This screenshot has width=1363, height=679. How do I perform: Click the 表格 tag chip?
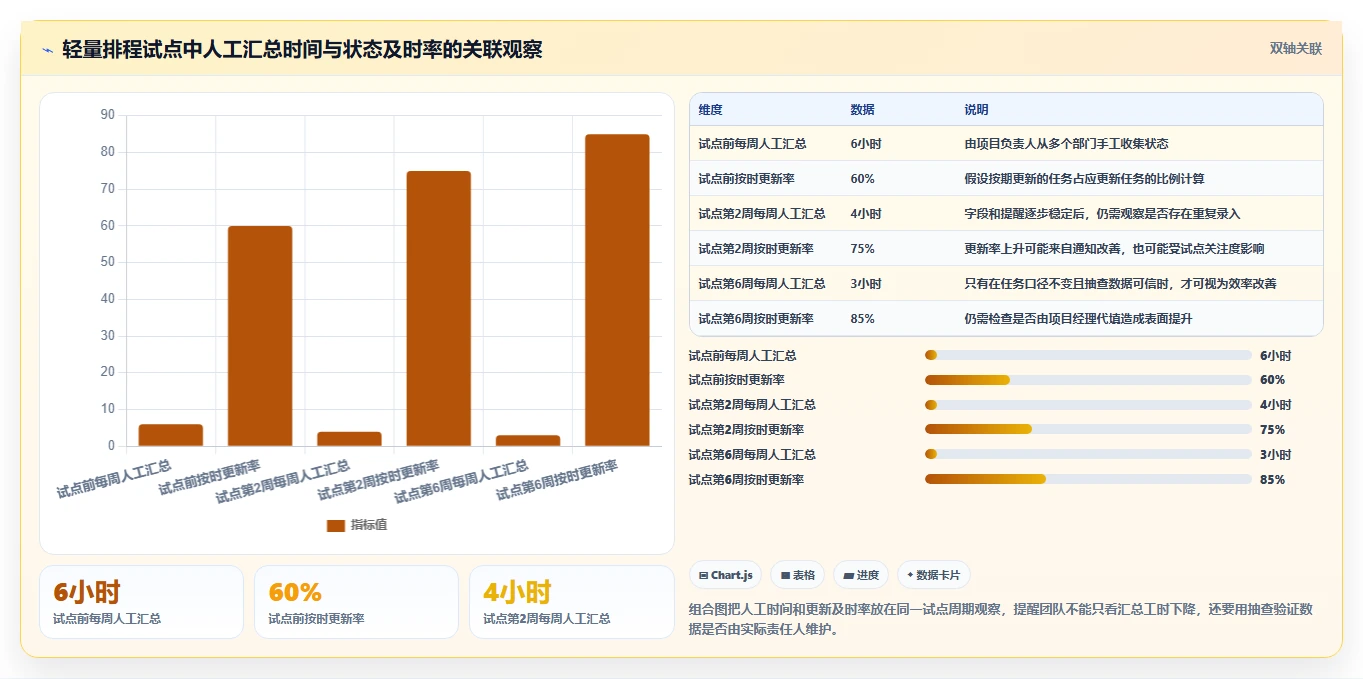tap(797, 575)
